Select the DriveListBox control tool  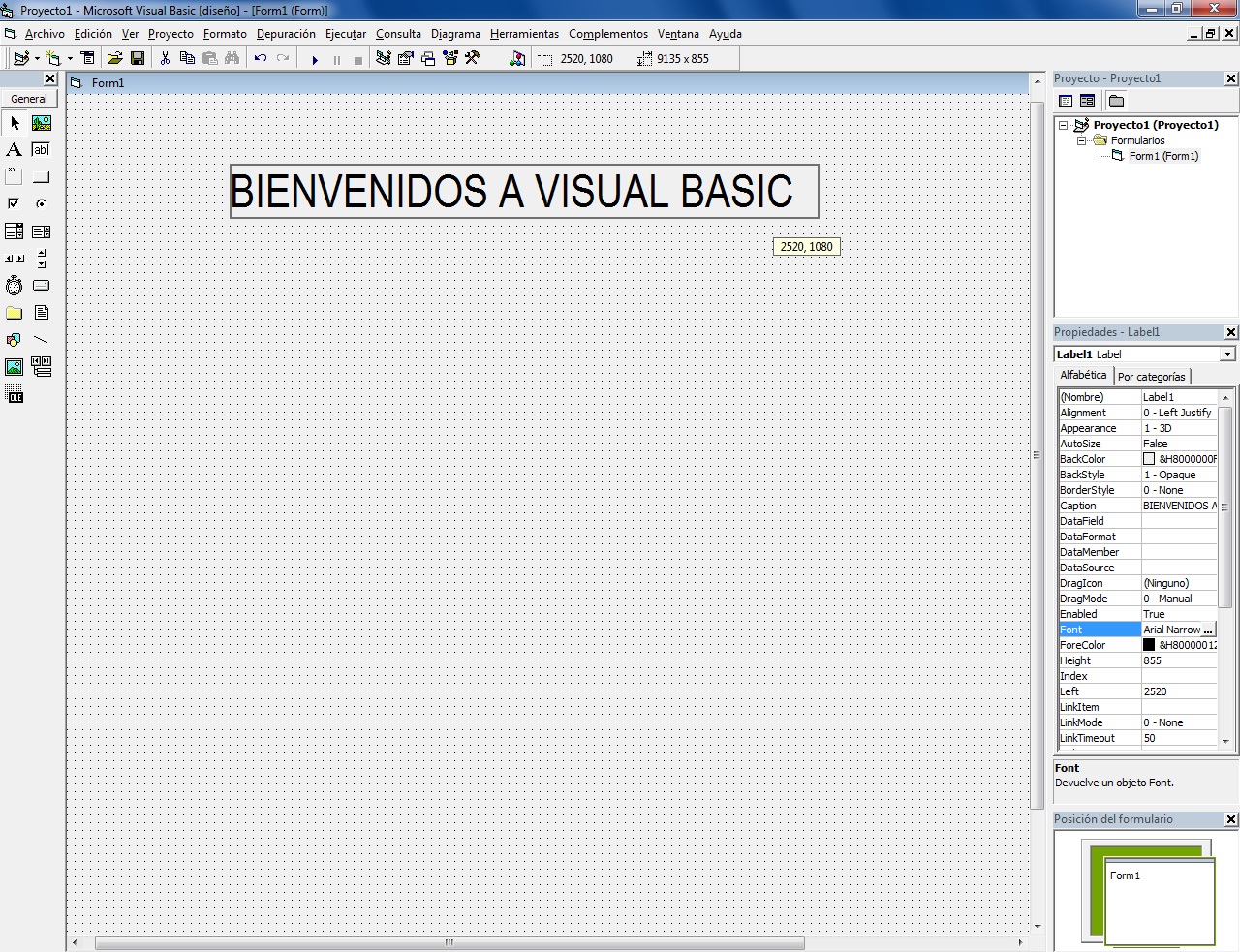(x=42, y=286)
